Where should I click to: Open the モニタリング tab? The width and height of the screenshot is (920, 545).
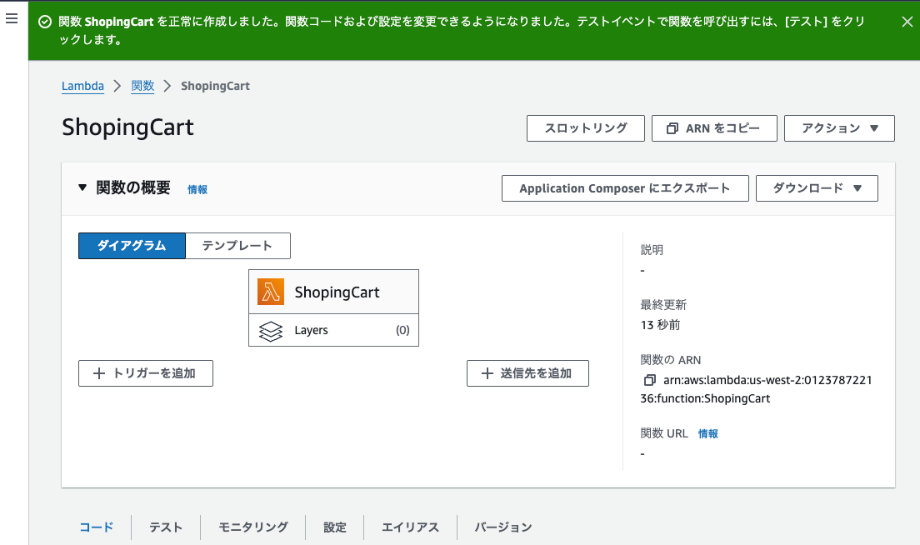coord(253,527)
